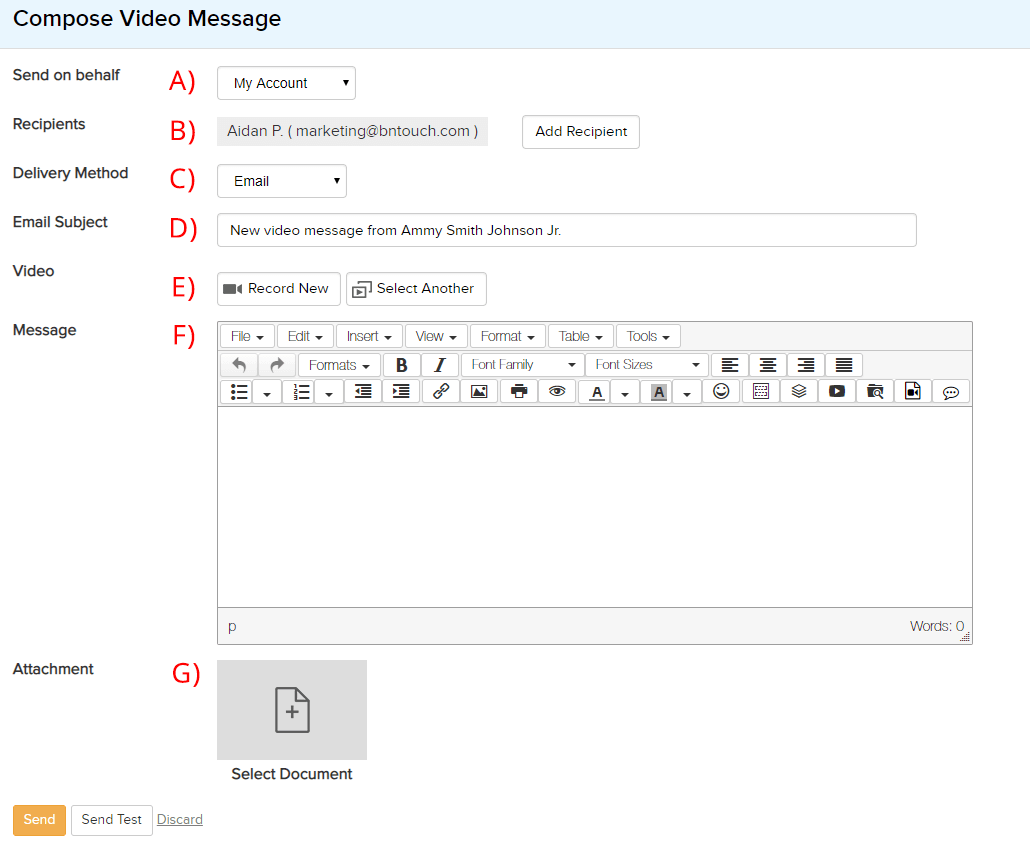1030x849 pixels.
Task: Open the View menu
Action: point(436,336)
